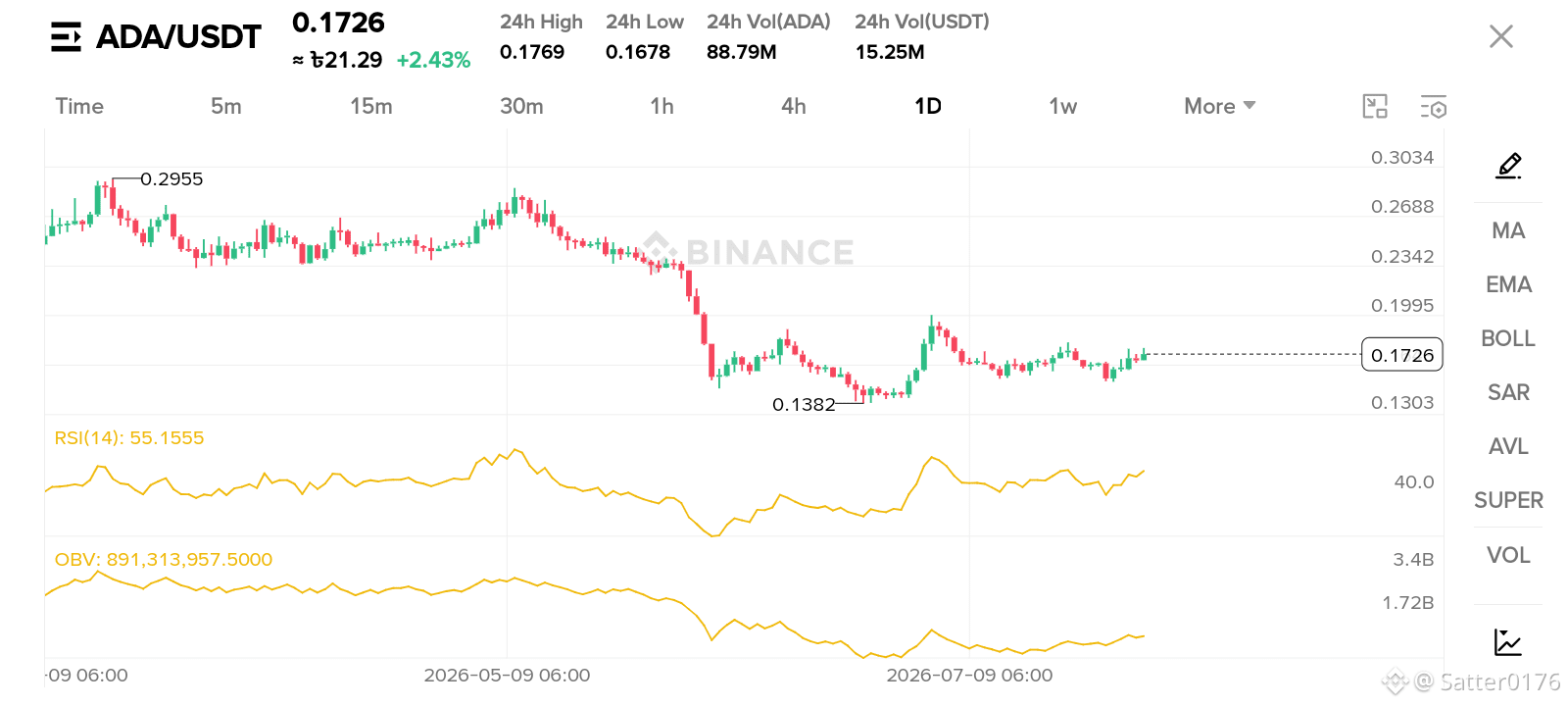Enable the MA indicator
1568x706 pixels.
point(1508,230)
